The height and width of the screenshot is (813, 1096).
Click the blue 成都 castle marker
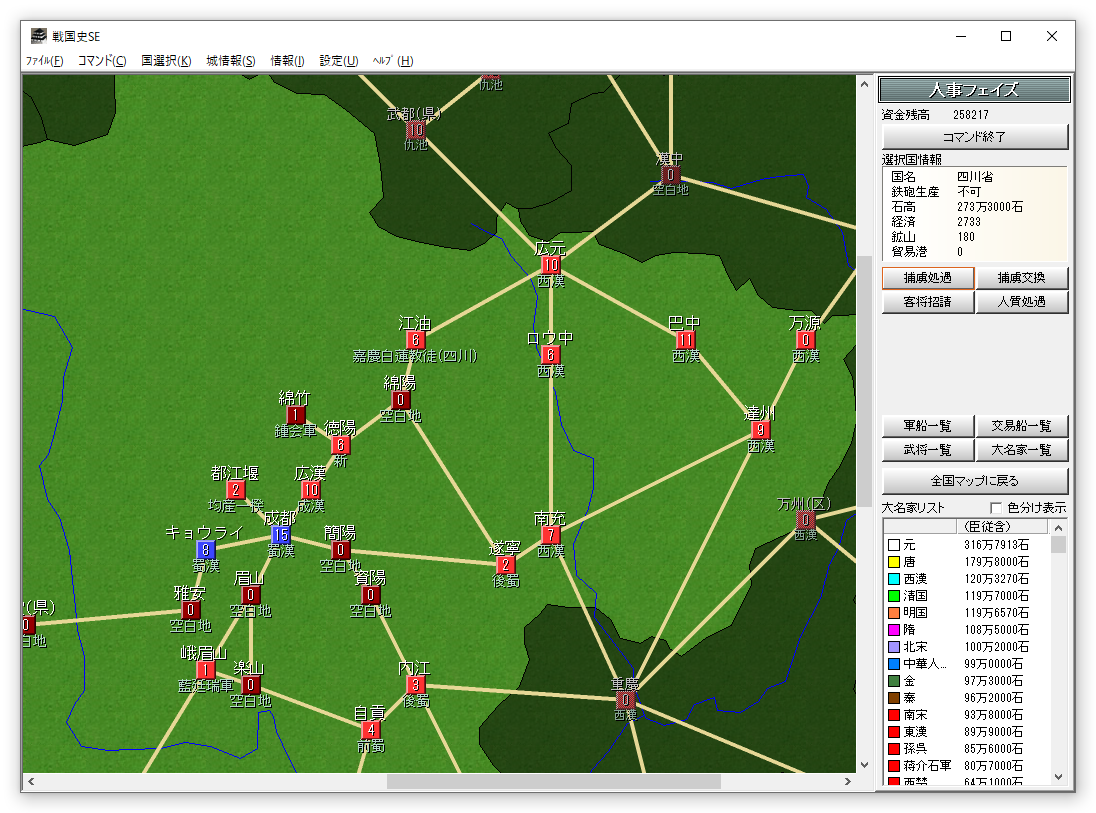(x=281, y=535)
